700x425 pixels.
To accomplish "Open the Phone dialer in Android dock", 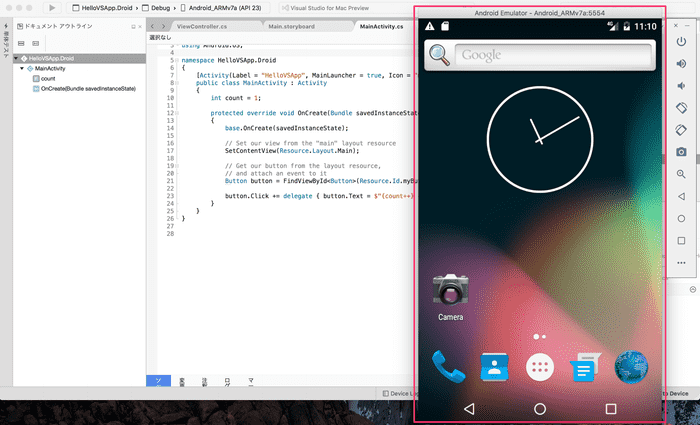I will click(x=448, y=367).
